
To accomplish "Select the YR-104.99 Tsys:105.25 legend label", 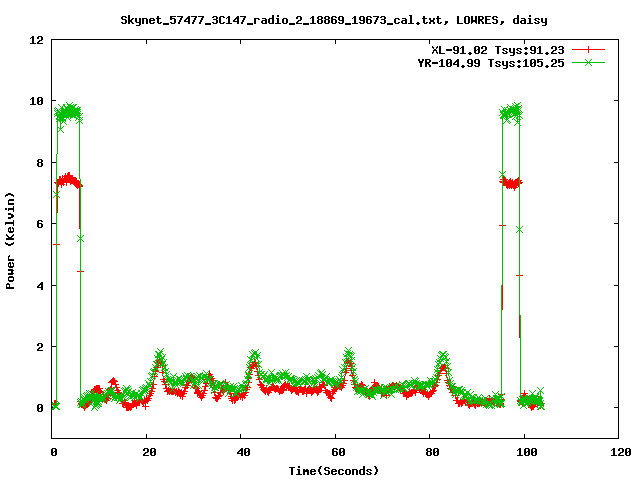I will pyautogui.click(x=491, y=63).
